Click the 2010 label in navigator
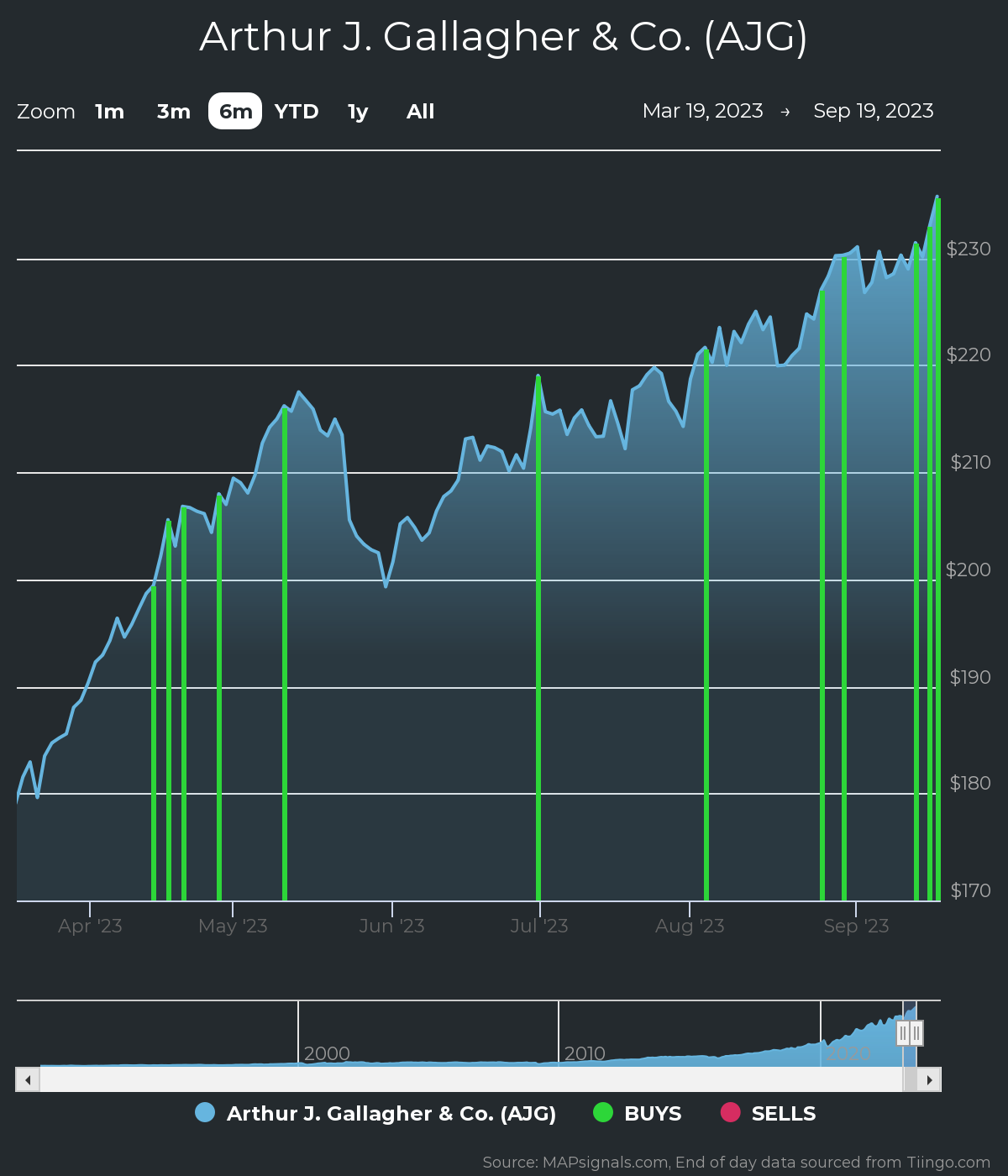Image resolution: width=1008 pixels, height=1176 pixels. pos(585,1053)
